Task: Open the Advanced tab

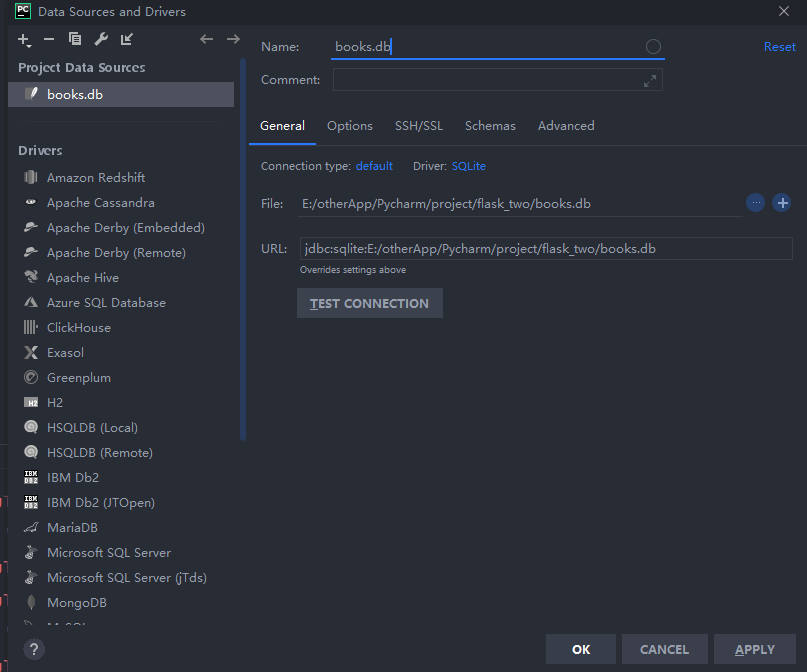Action: click(x=566, y=126)
